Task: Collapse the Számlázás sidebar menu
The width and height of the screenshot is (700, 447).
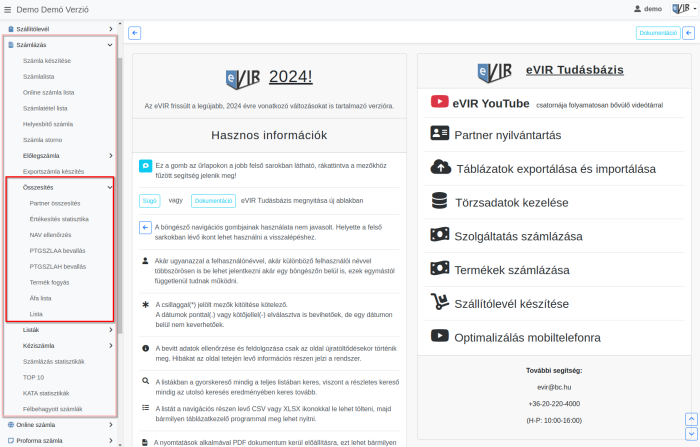Action: (x=60, y=45)
